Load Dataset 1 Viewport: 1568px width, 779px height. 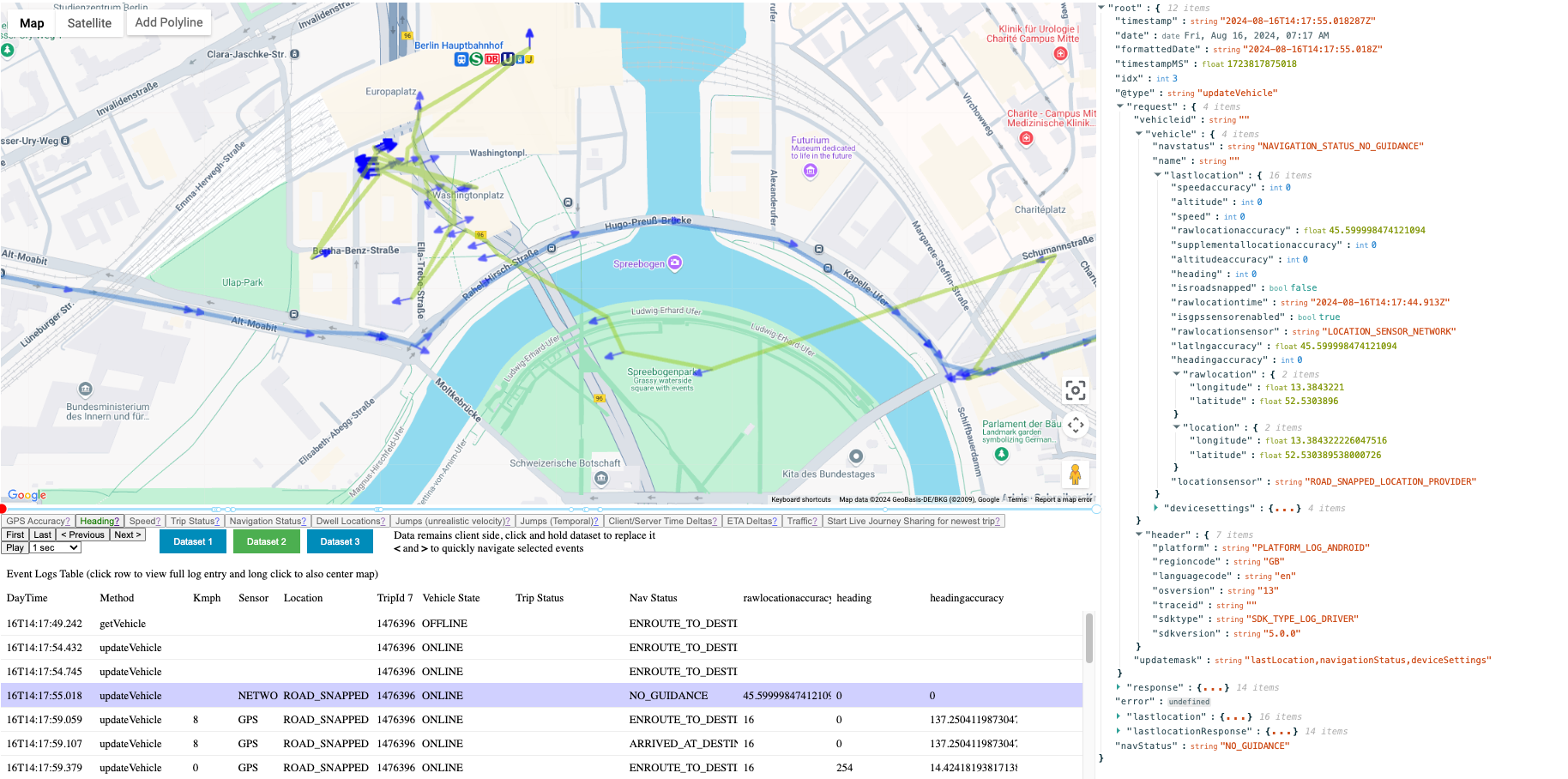(192, 541)
